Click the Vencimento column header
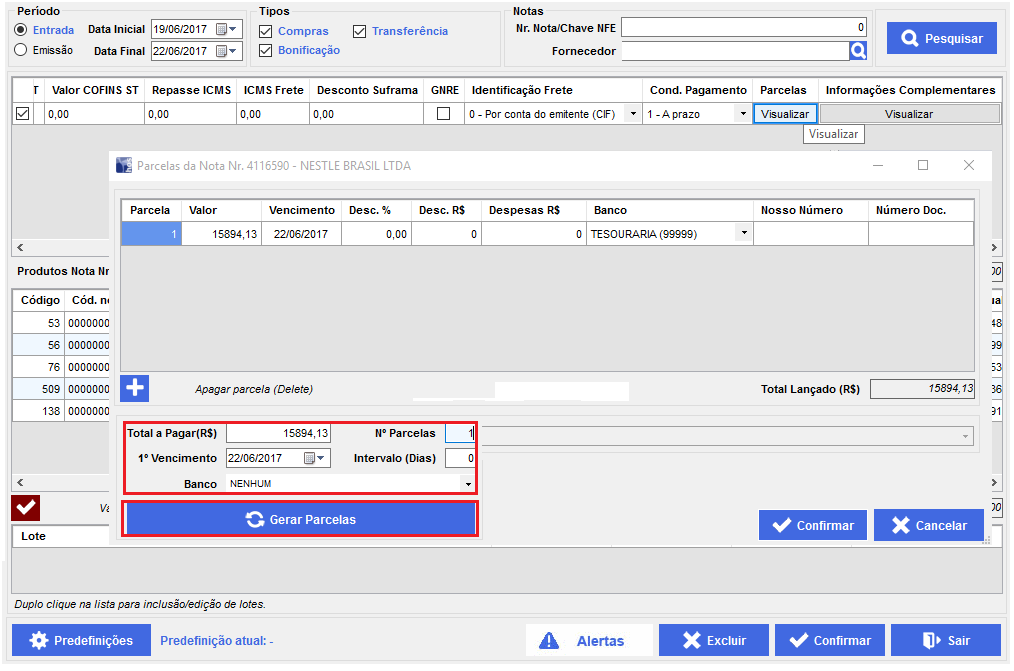The width and height of the screenshot is (1014, 671). (x=301, y=210)
